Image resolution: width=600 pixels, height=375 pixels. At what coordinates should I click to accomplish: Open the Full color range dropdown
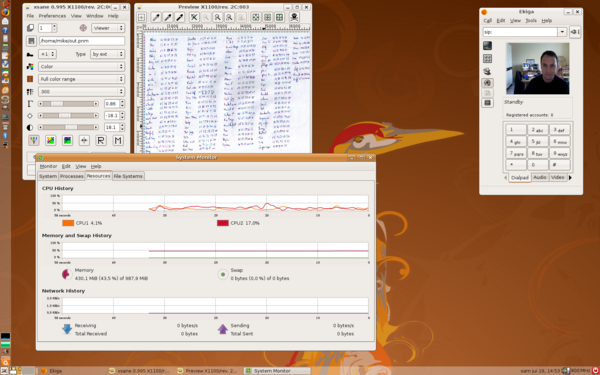coord(82,79)
